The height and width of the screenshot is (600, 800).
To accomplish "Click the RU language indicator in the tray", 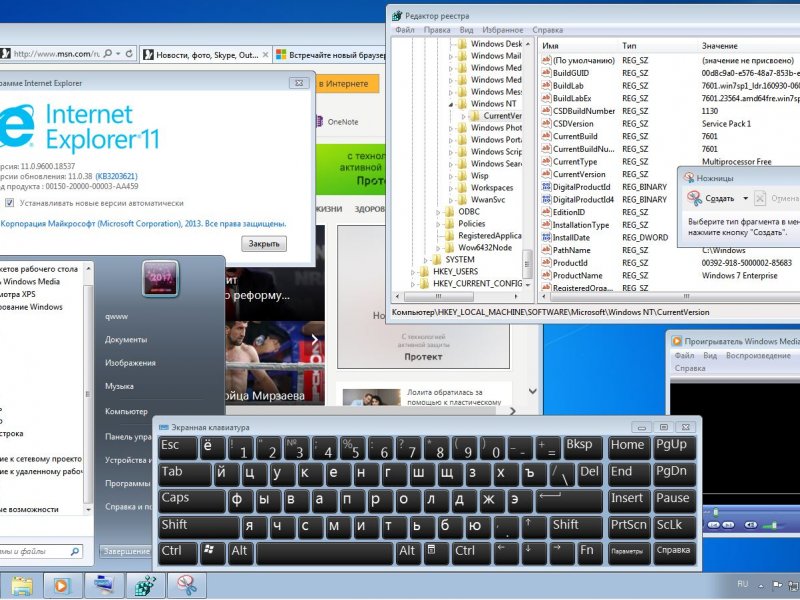I will [743, 584].
